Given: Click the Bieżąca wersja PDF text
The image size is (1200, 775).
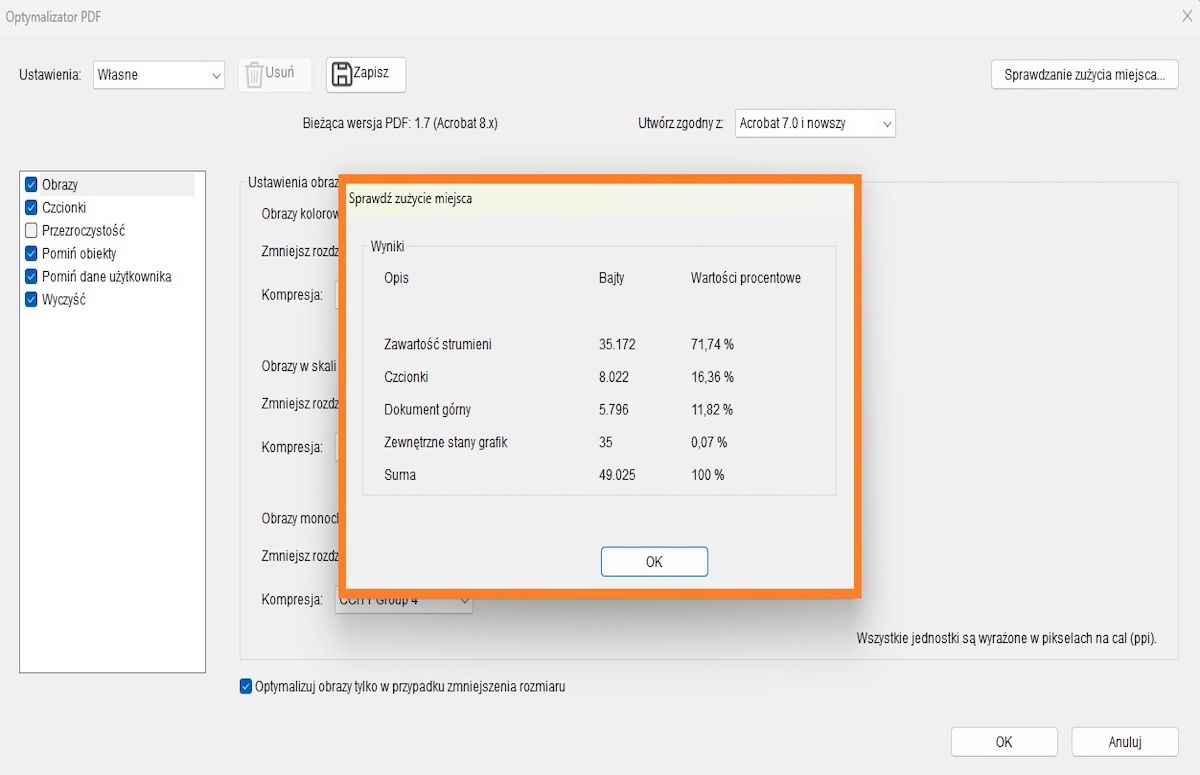Looking at the screenshot, I should pos(400,123).
